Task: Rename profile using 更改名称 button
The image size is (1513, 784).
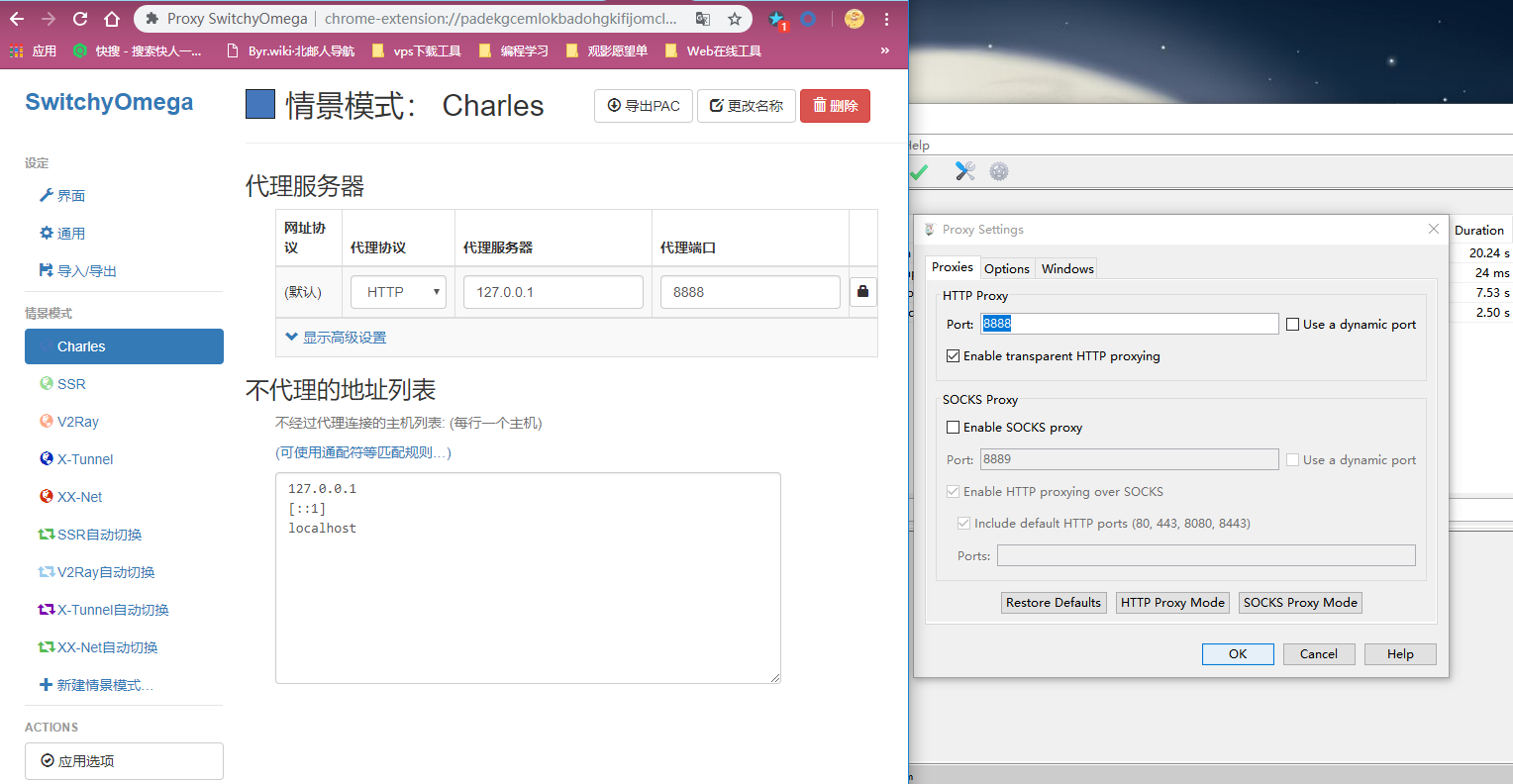Action: click(747, 106)
